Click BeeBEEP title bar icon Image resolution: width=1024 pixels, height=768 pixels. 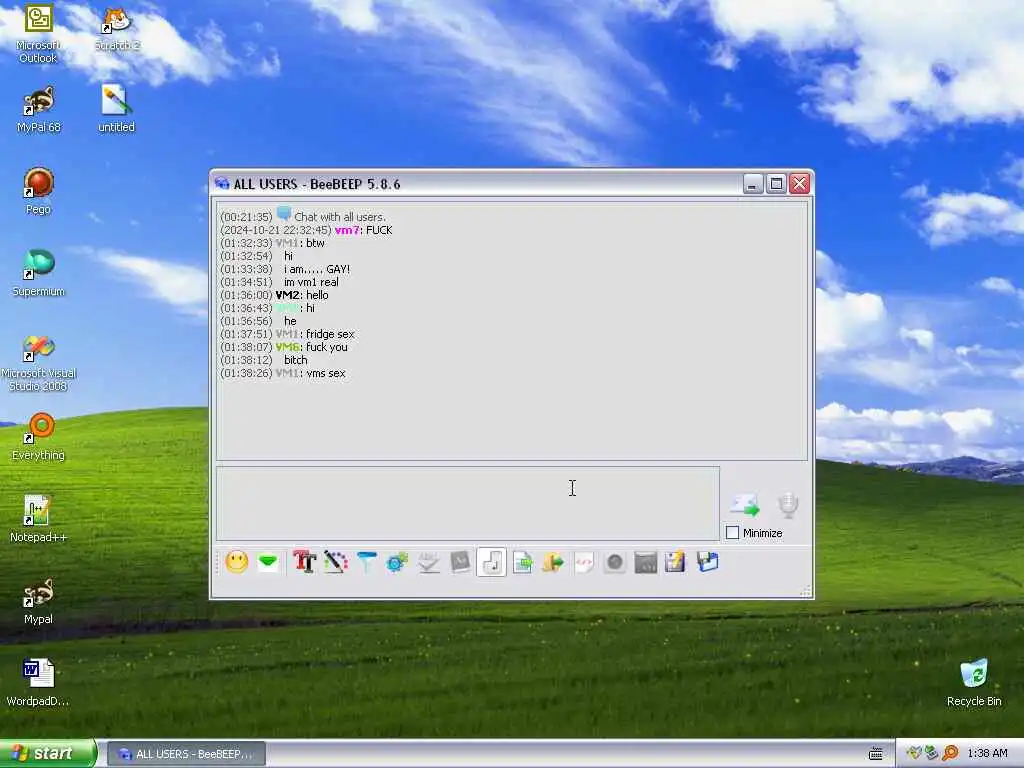221,184
